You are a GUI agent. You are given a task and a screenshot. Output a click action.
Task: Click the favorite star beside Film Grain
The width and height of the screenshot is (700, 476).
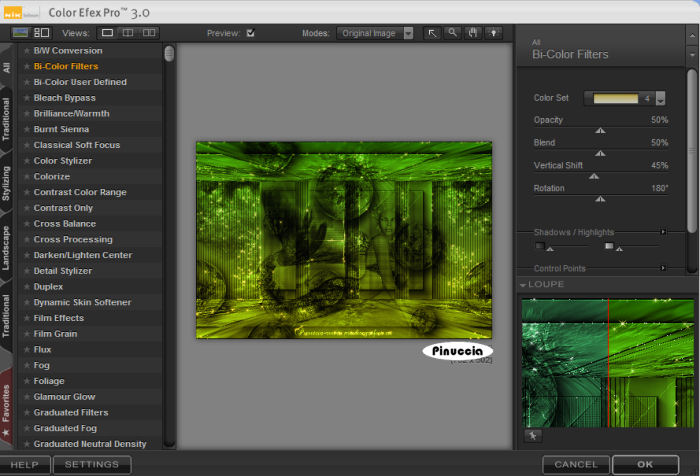(x=27, y=334)
